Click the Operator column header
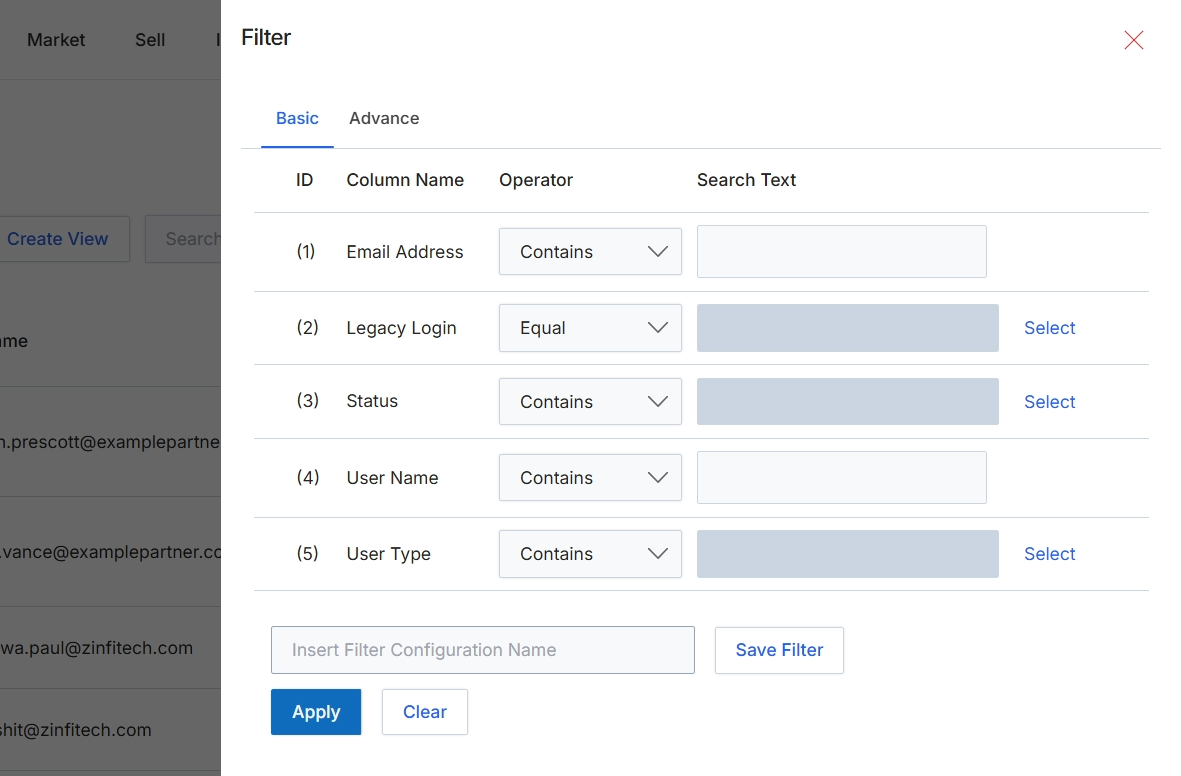Screen dimensions: 1181x776 (x=536, y=180)
